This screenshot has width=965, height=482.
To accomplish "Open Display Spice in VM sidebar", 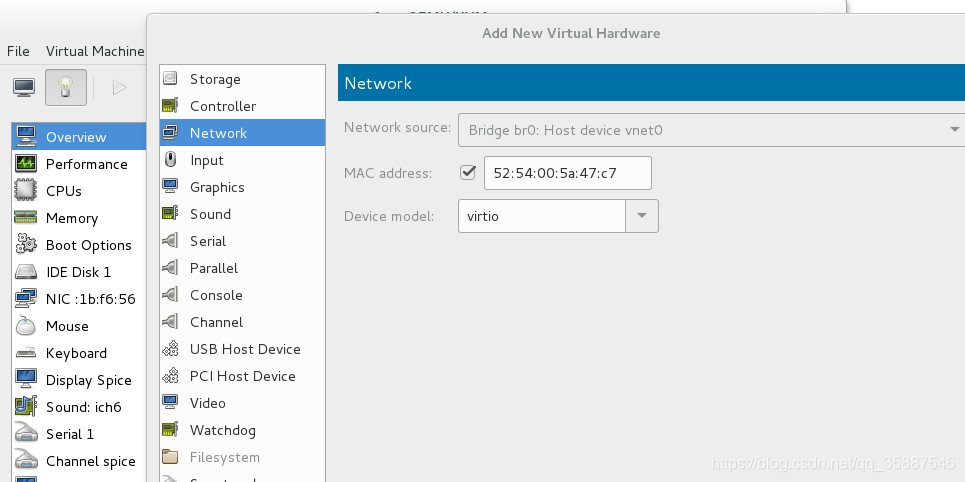I will pyautogui.click(x=79, y=380).
